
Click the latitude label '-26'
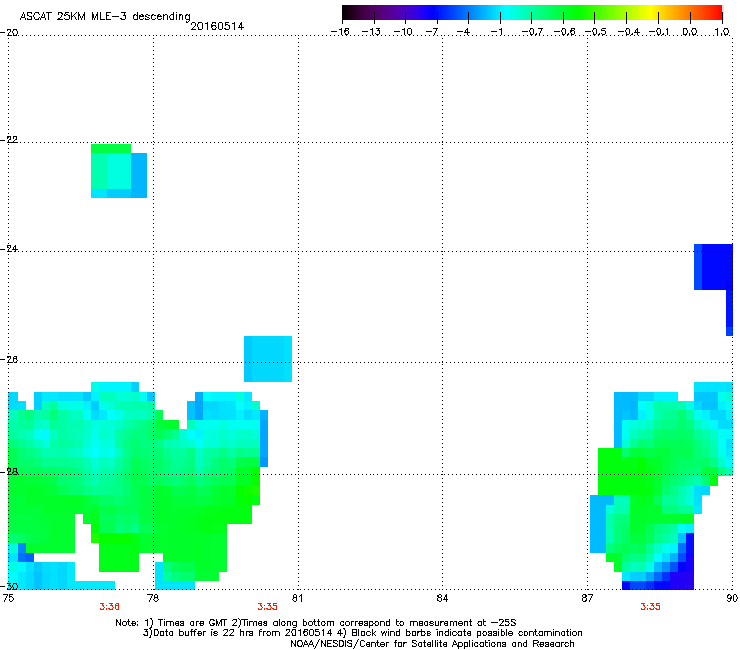pos(9,359)
